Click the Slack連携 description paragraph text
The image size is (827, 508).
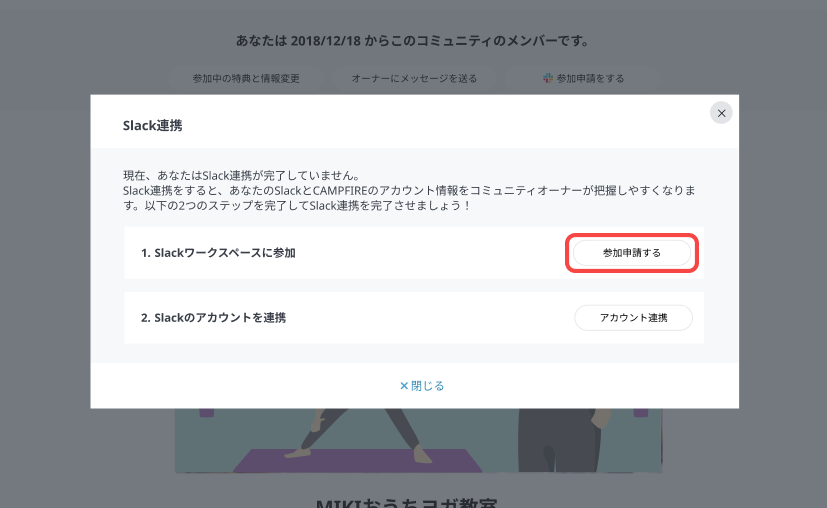coord(414,189)
